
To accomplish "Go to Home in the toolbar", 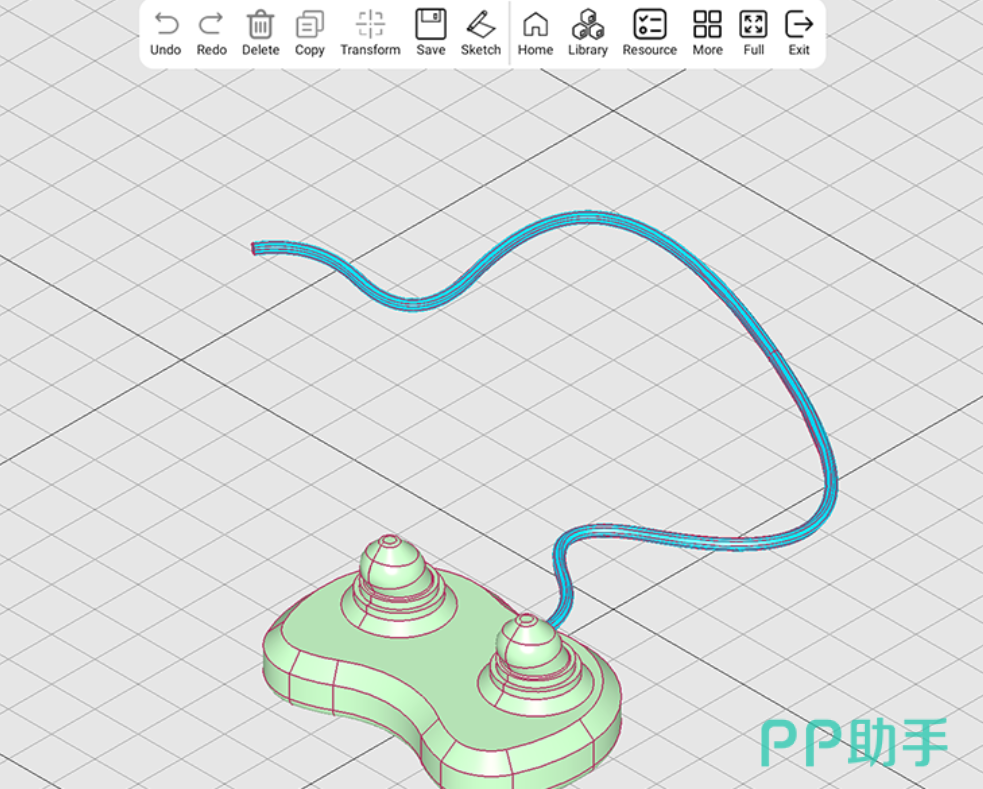I will tap(535, 25).
